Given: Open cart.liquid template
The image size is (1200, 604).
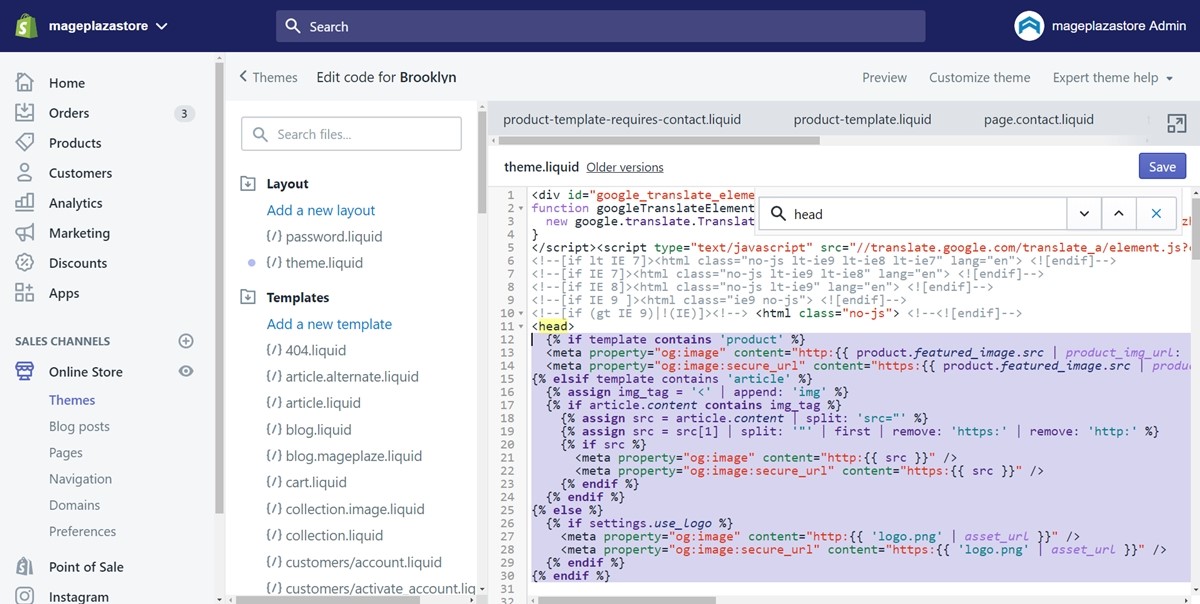Looking at the screenshot, I should 306,482.
